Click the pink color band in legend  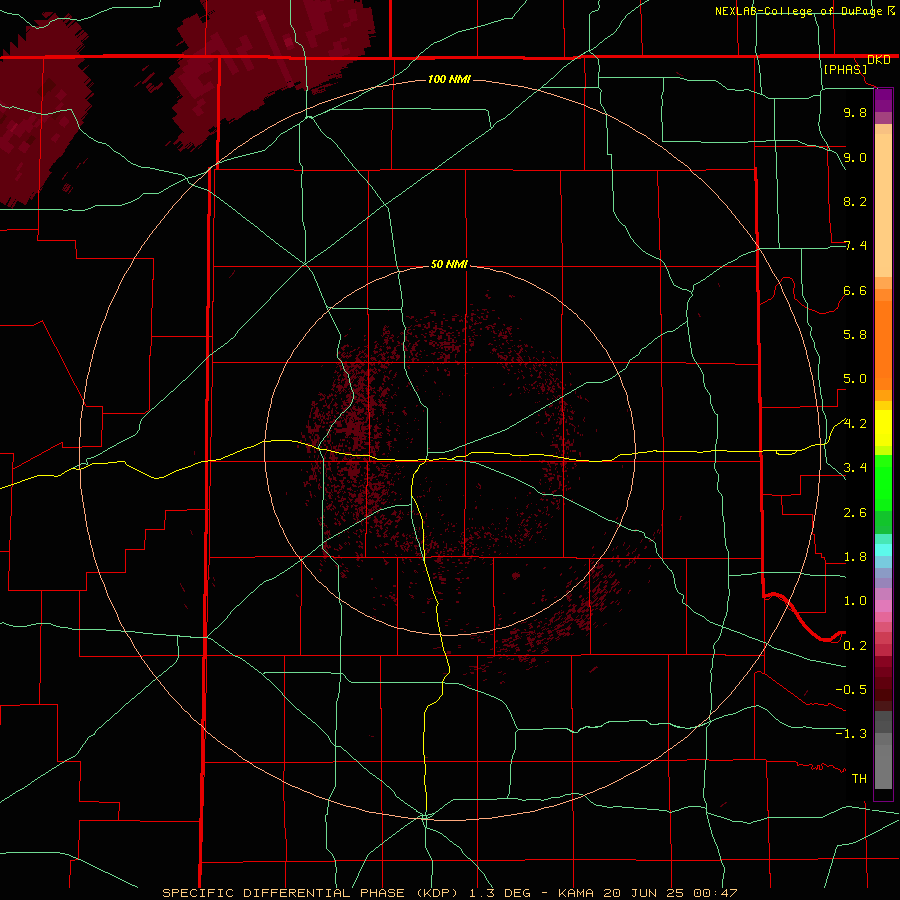pos(883,606)
